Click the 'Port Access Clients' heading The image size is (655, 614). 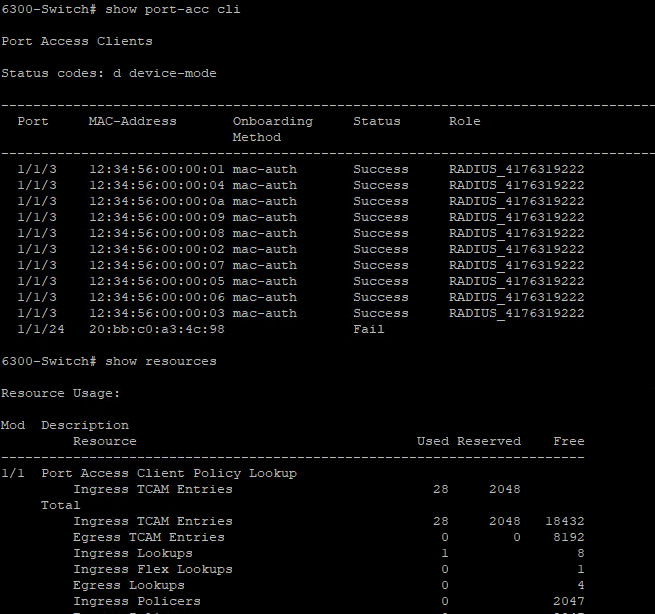[77, 41]
